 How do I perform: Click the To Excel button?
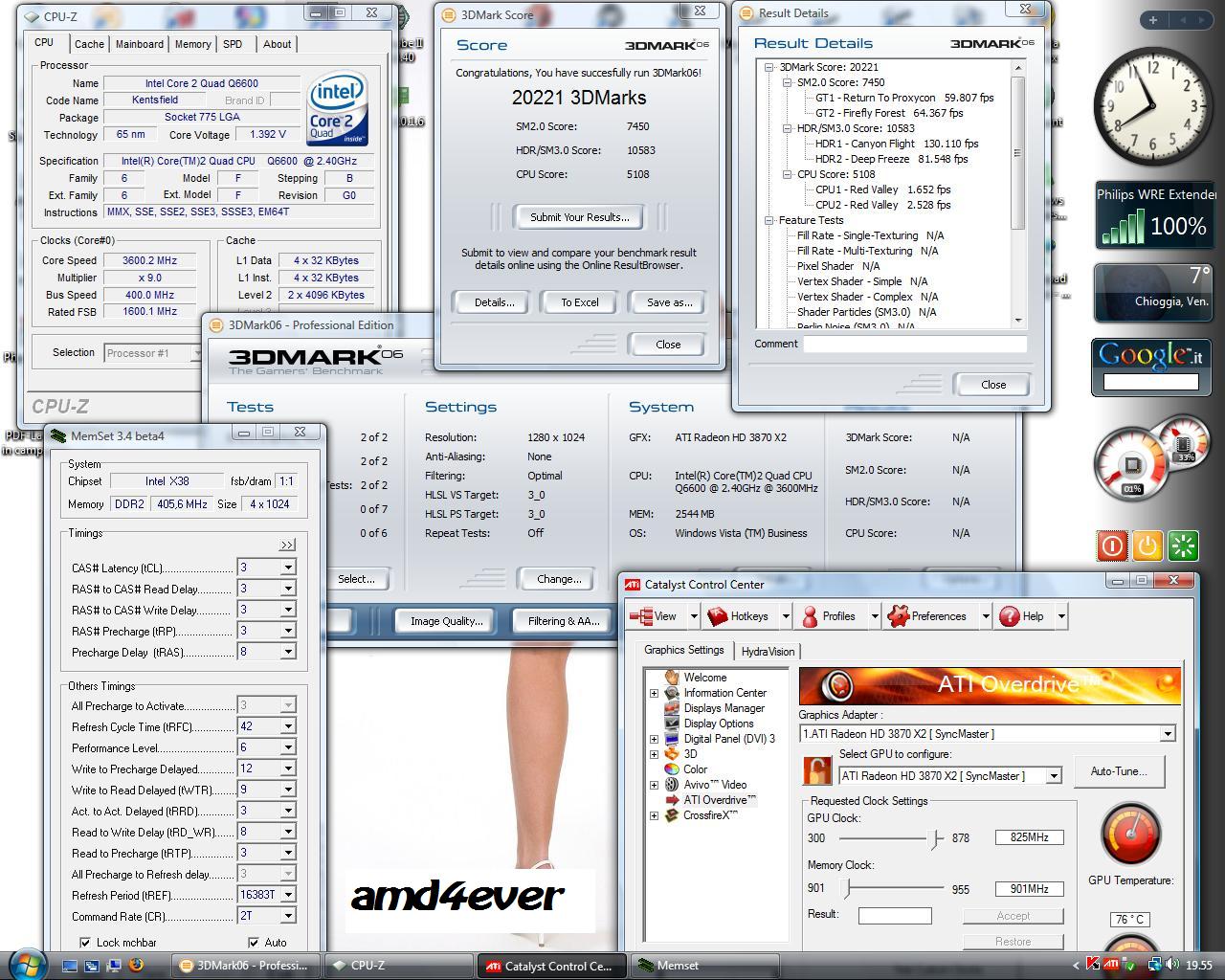[580, 302]
